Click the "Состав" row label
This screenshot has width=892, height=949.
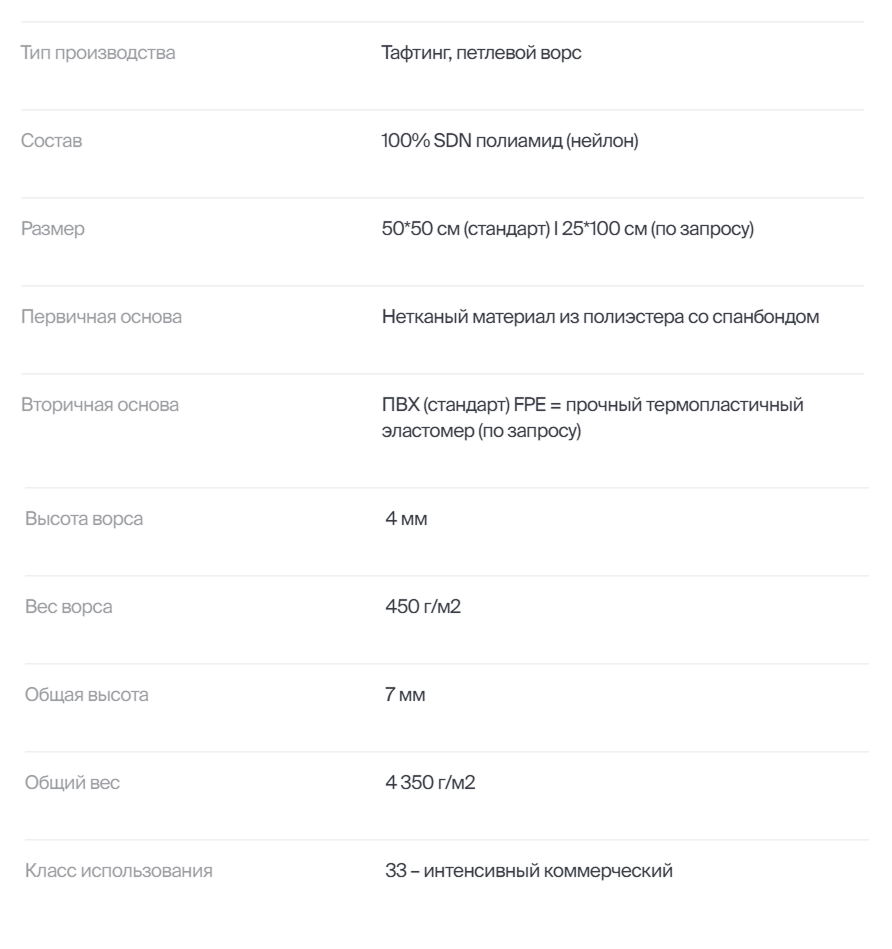[52, 141]
